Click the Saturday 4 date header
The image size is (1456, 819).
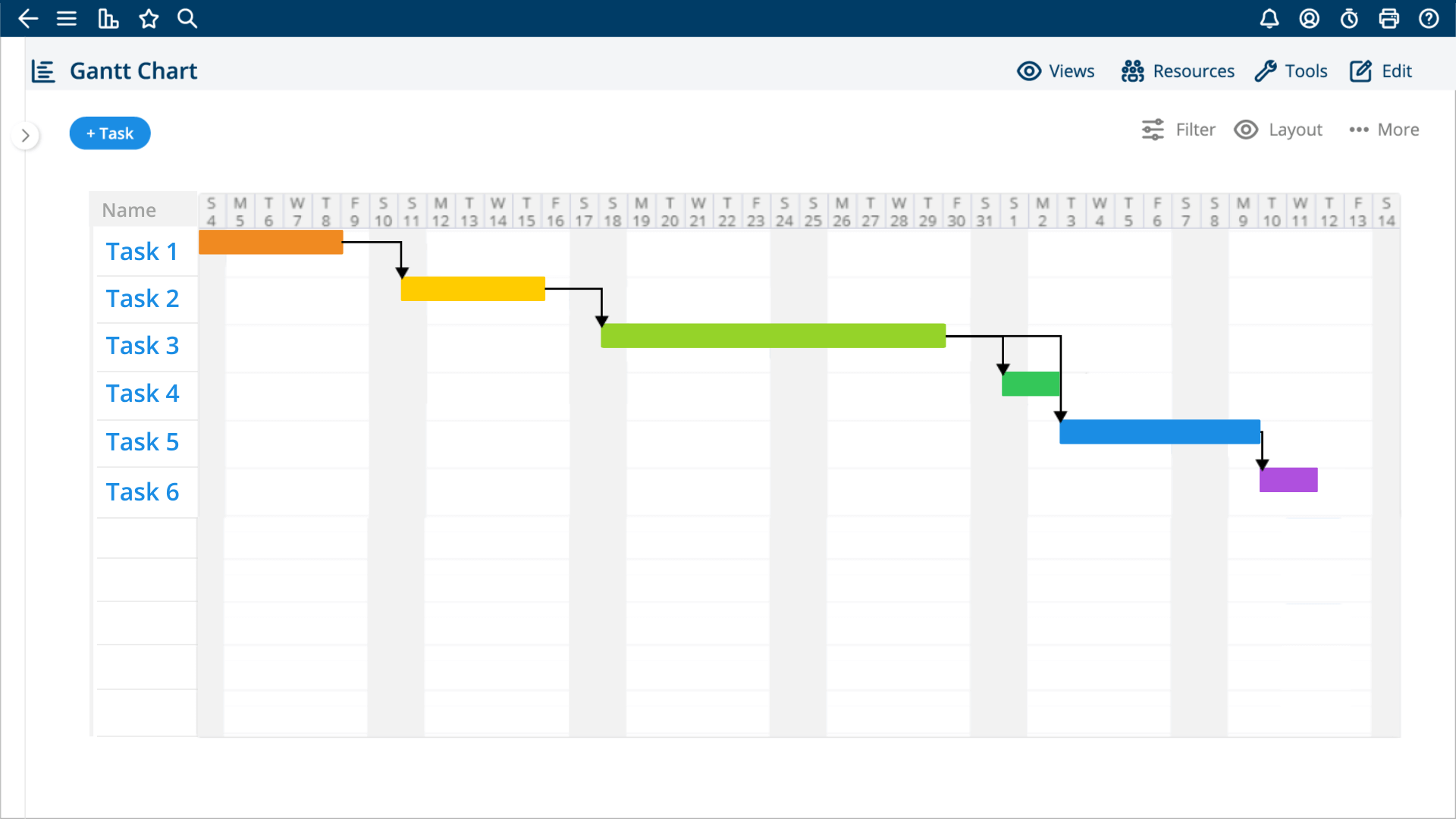click(212, 212)
